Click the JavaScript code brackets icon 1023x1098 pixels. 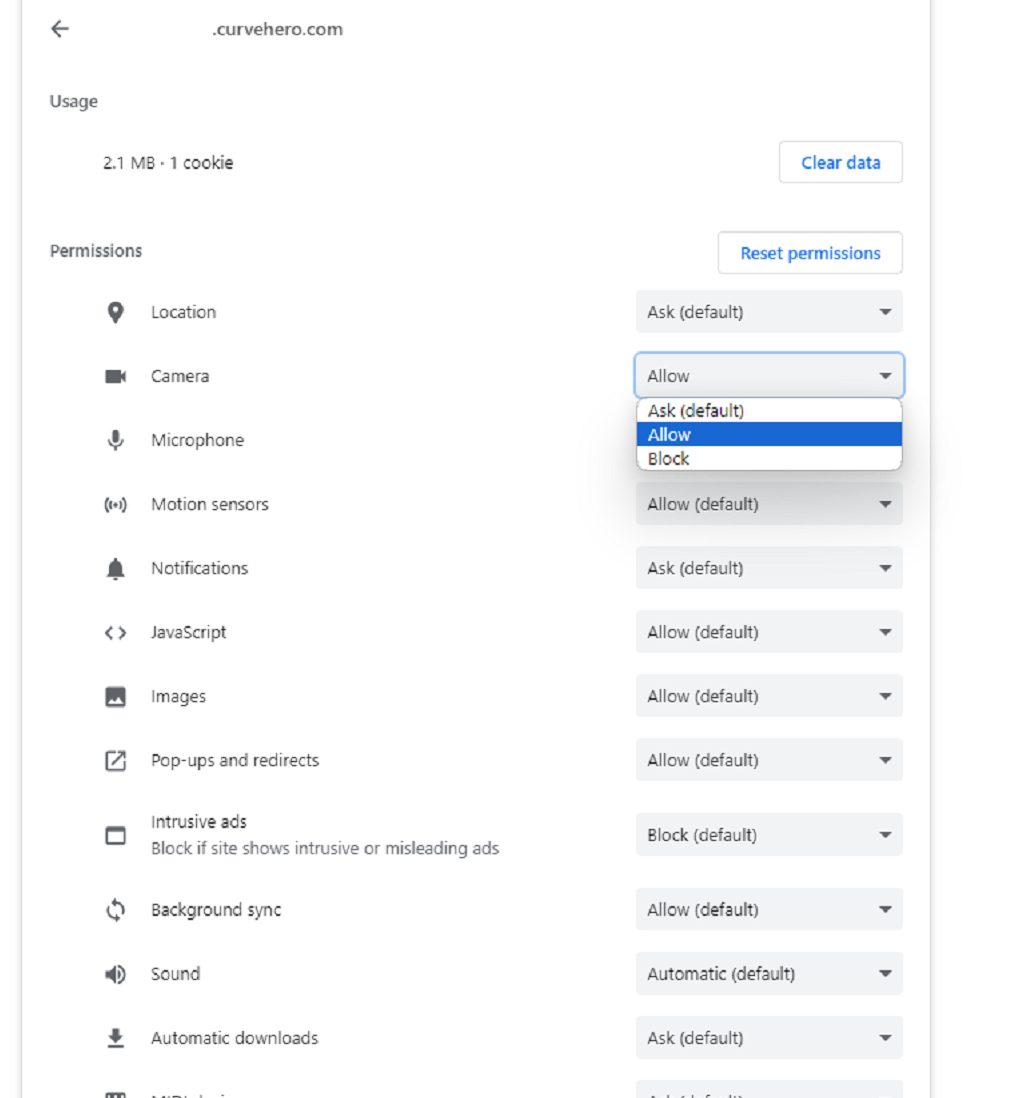[116, 633]
